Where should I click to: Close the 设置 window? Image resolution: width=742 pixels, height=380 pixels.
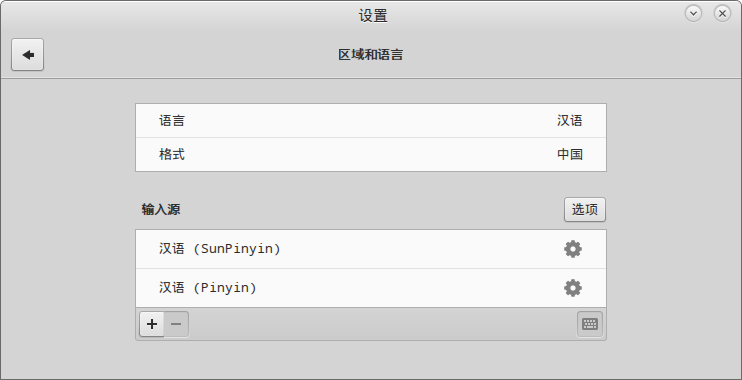[x=722, y=13]
